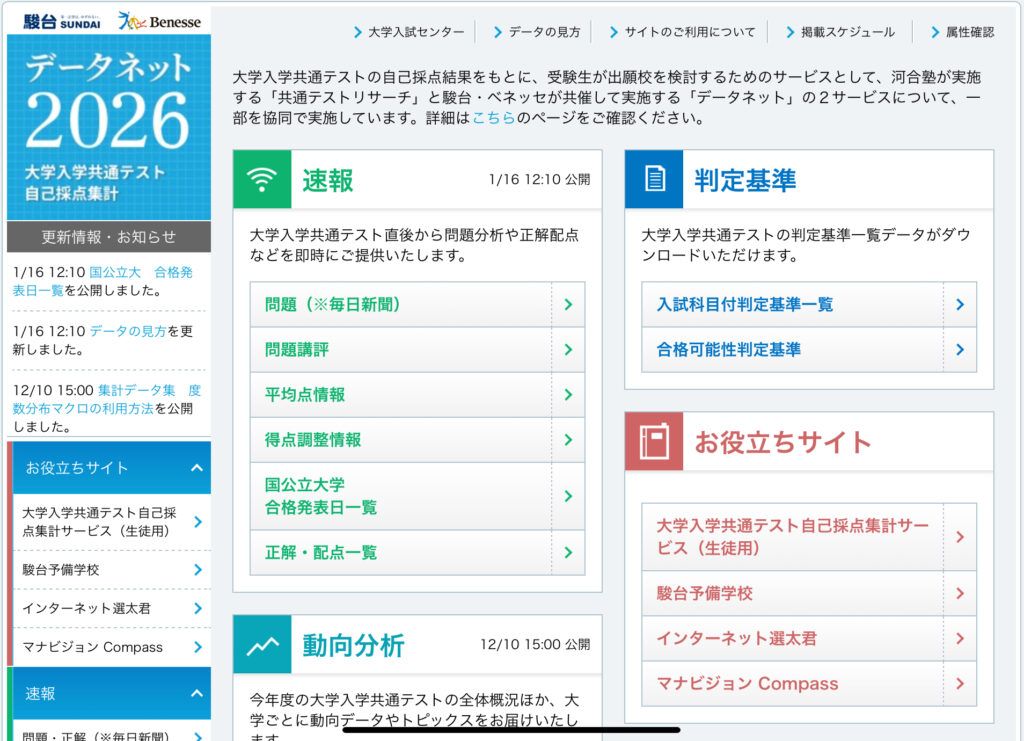
Task: Click the 駿台 SUNDAI logo
Action: [59, 20]
